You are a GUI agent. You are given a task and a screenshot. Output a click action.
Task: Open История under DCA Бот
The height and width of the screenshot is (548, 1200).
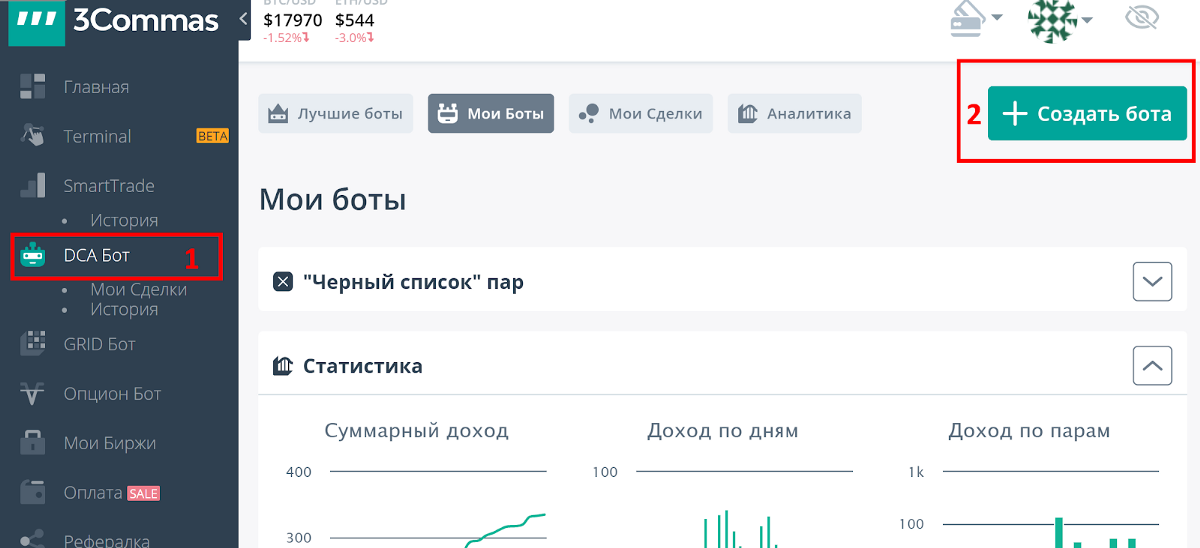click(124, 309)
